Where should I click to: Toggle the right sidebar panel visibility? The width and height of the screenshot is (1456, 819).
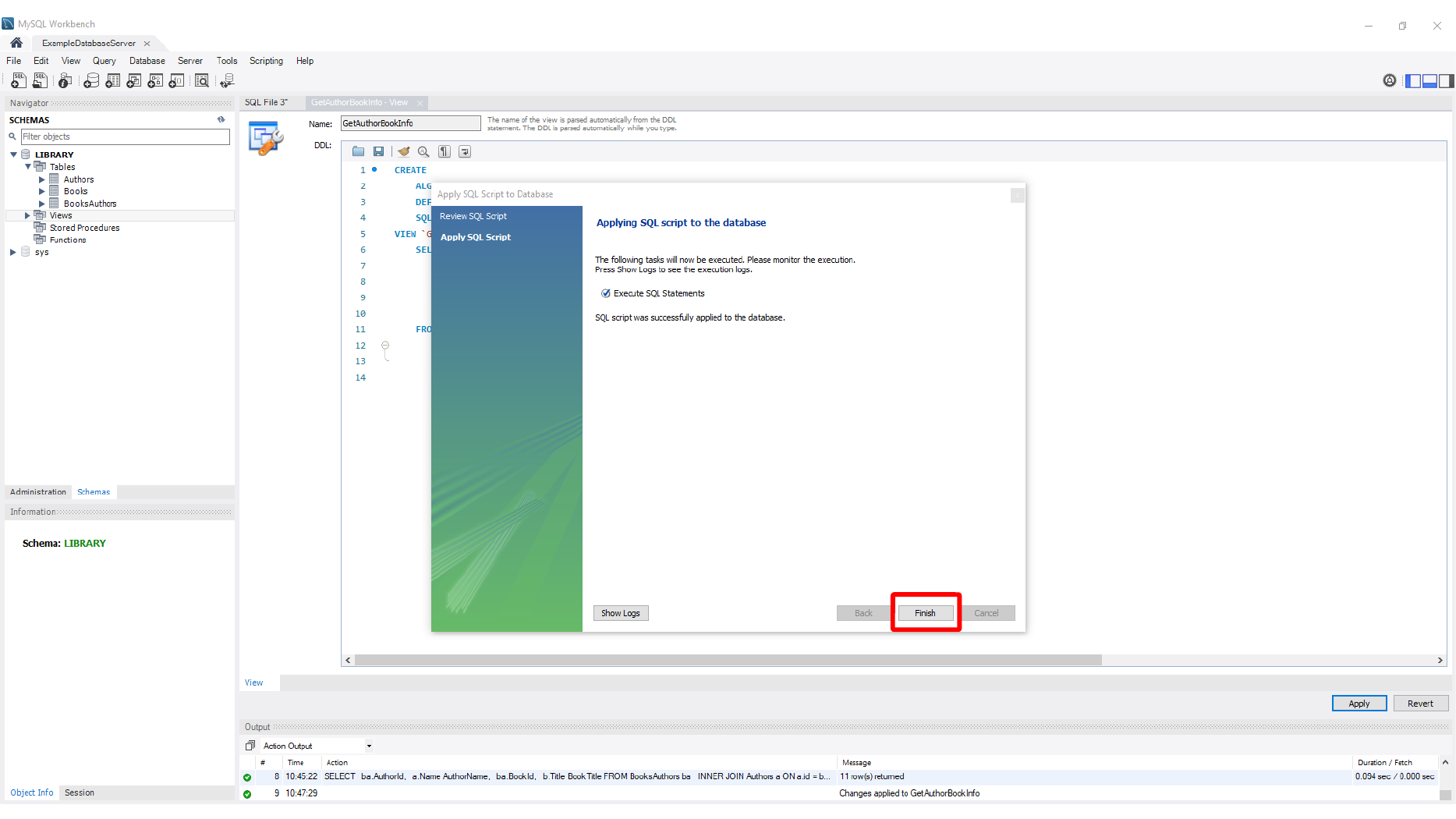(x=1446, y=80)
